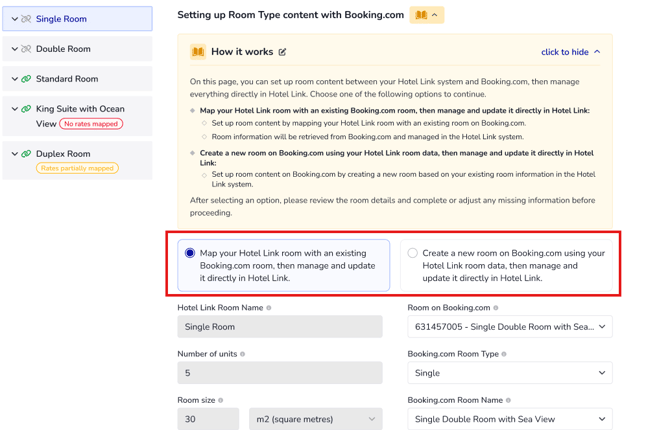Click the edit pencil icon next to How it works
The height and width of the screenshot is (430, 670).
tap(282, 52)
